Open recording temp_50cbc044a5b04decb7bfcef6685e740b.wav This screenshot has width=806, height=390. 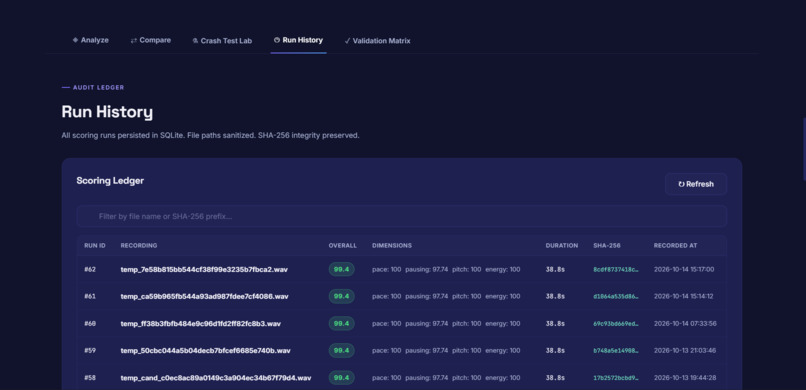206,350
